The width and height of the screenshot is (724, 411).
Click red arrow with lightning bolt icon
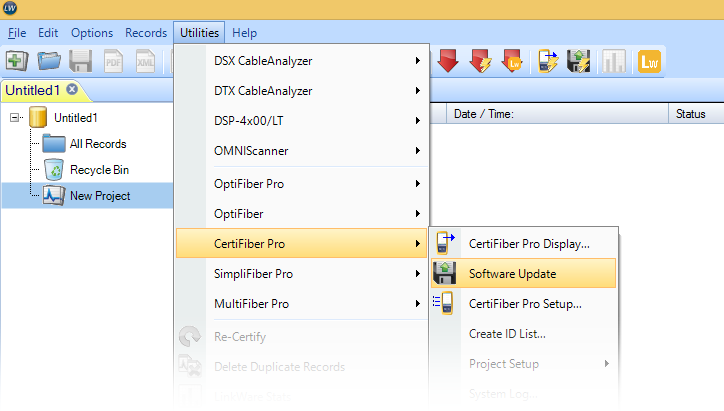point(480,61)
